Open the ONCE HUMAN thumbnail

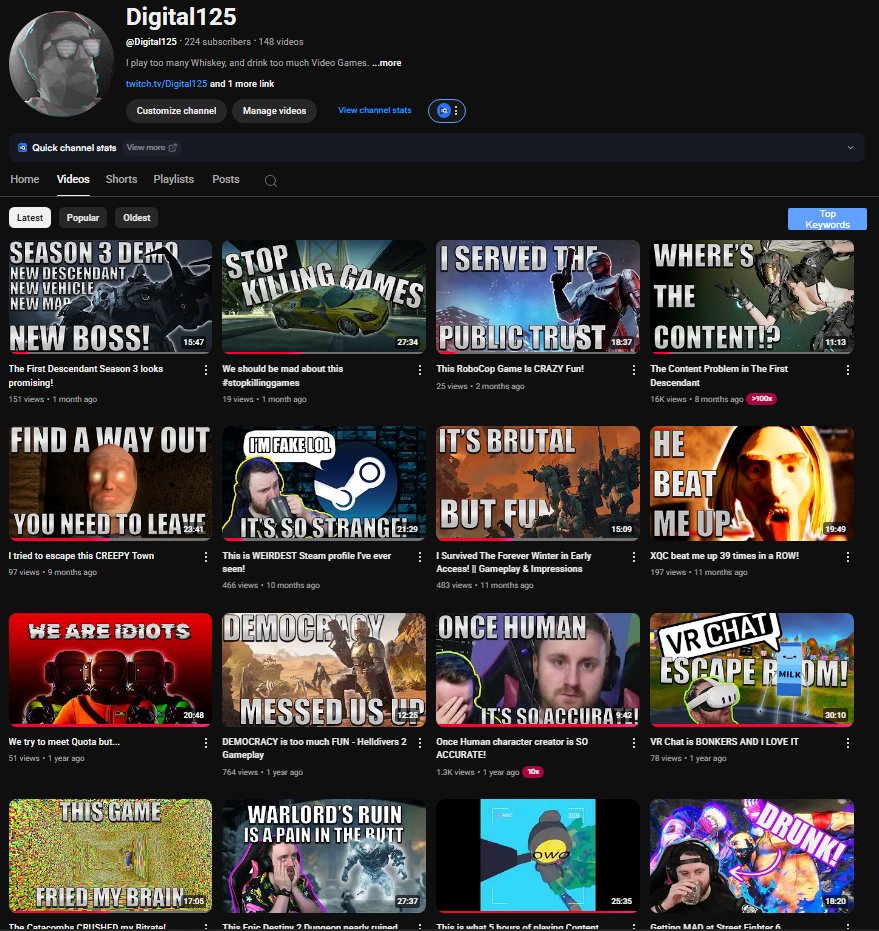[538, 670]
